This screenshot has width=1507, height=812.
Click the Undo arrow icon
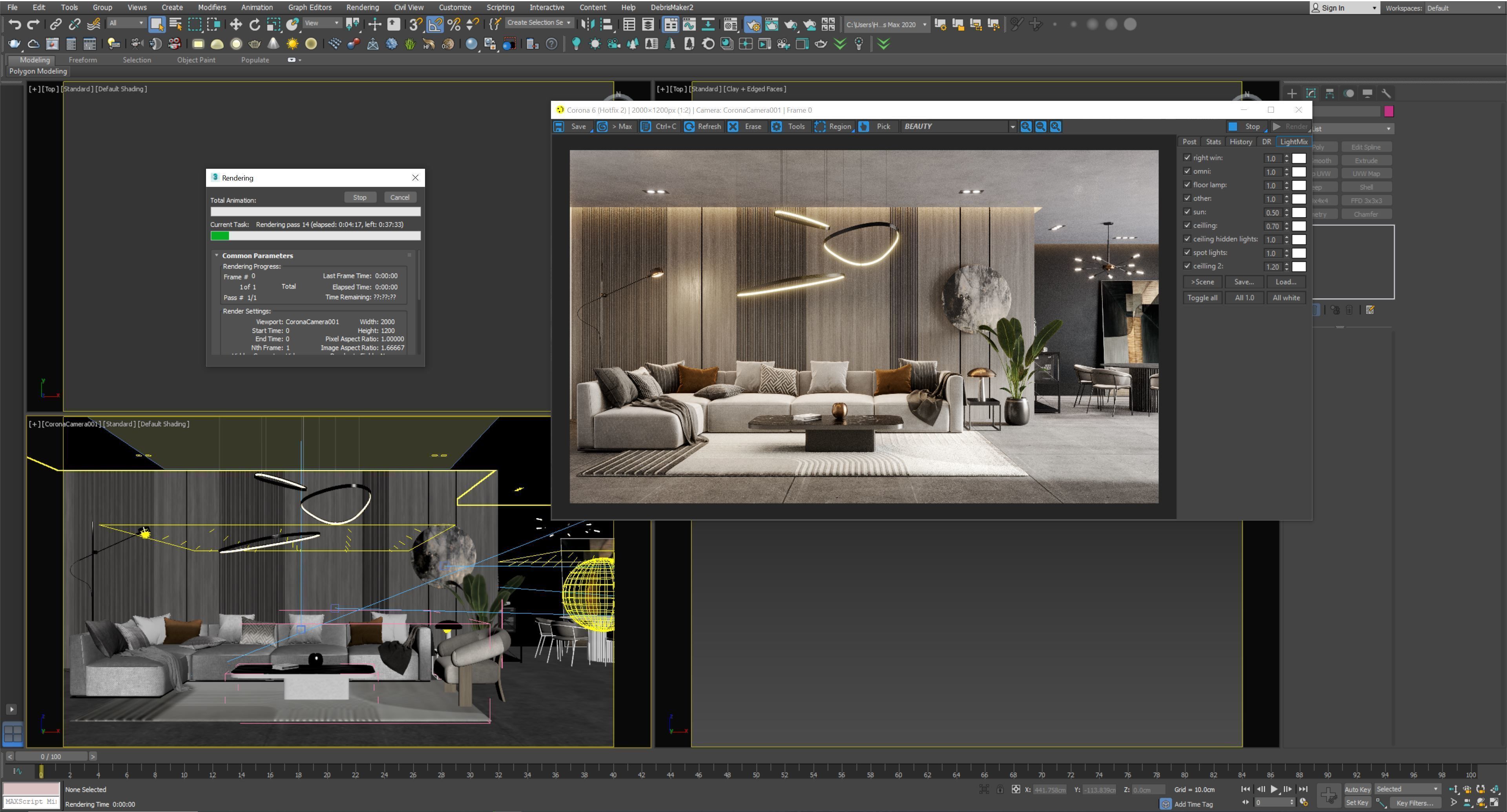14,24
